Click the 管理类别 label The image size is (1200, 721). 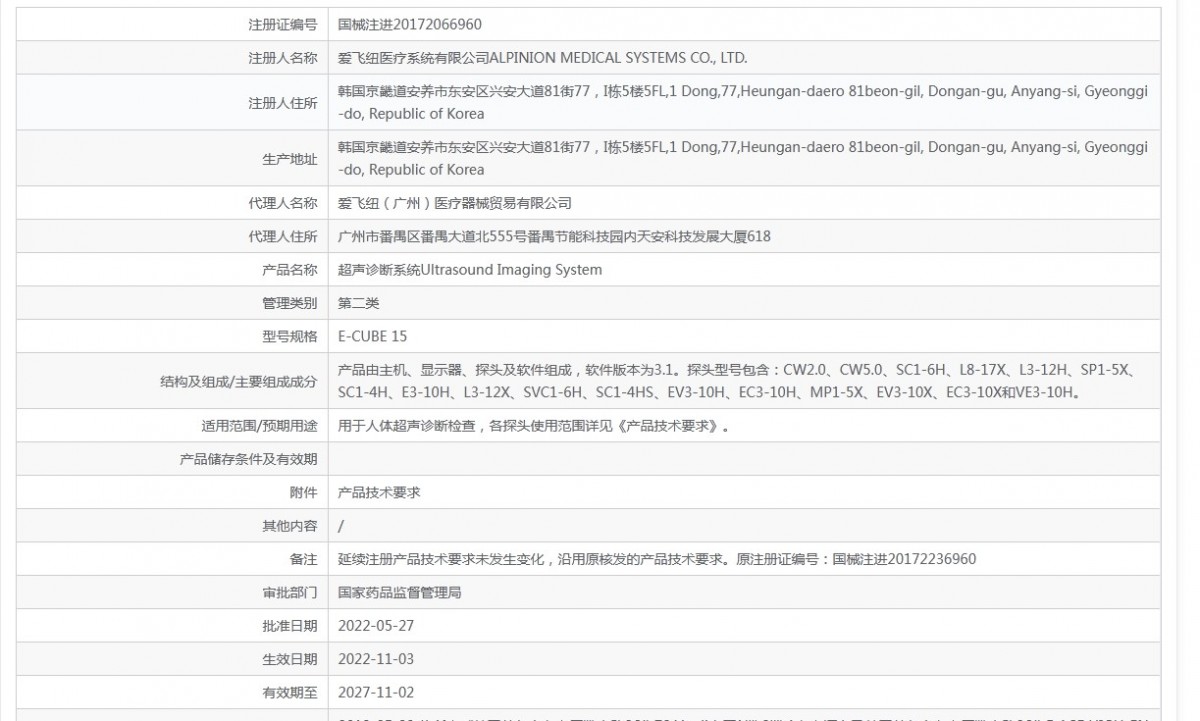(x=290, y=303)
